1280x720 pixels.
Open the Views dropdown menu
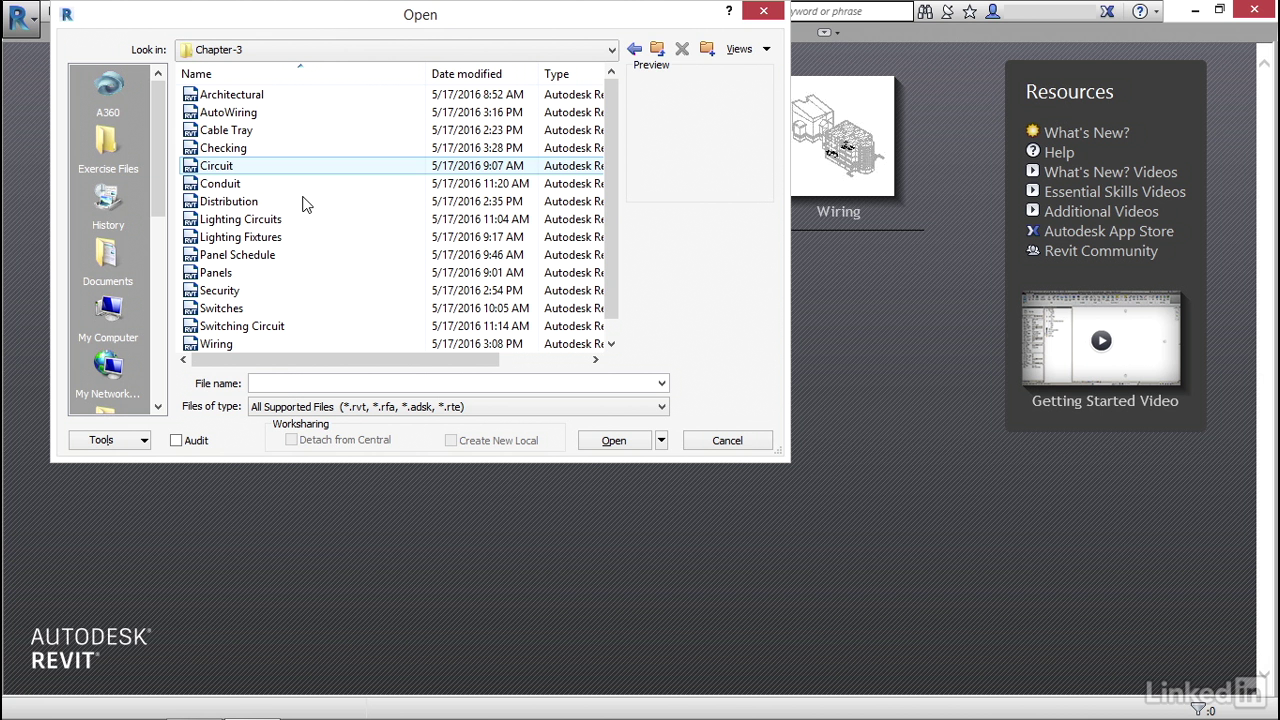[x=748, y=49]
